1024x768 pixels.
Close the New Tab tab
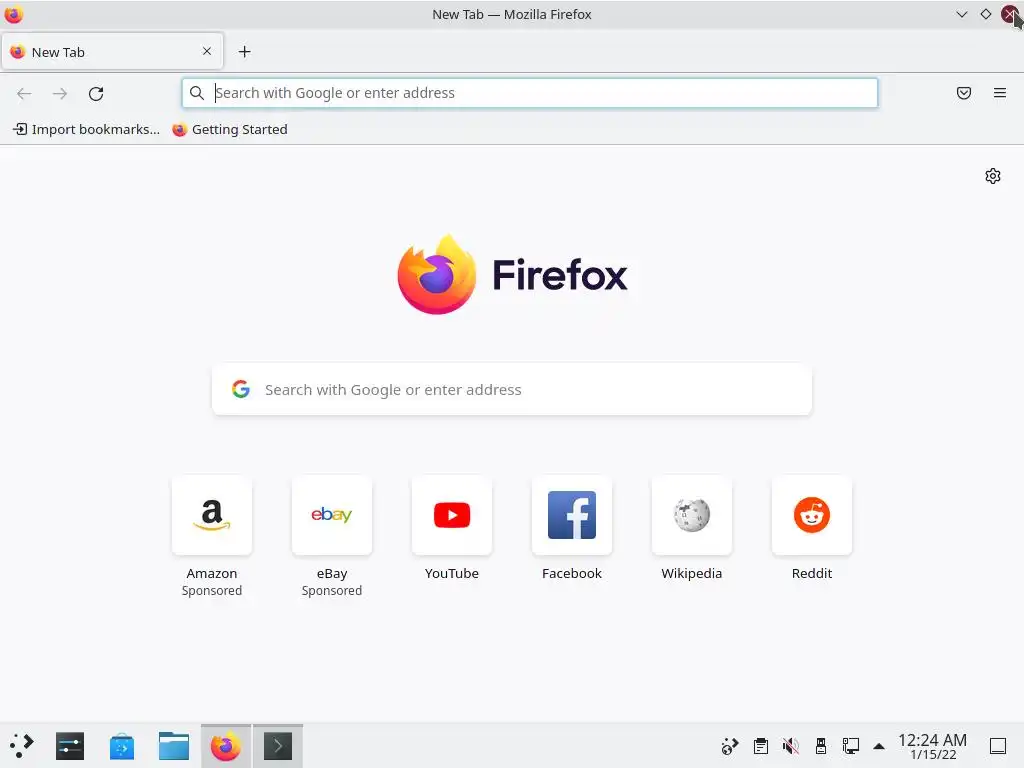point(207,51)
